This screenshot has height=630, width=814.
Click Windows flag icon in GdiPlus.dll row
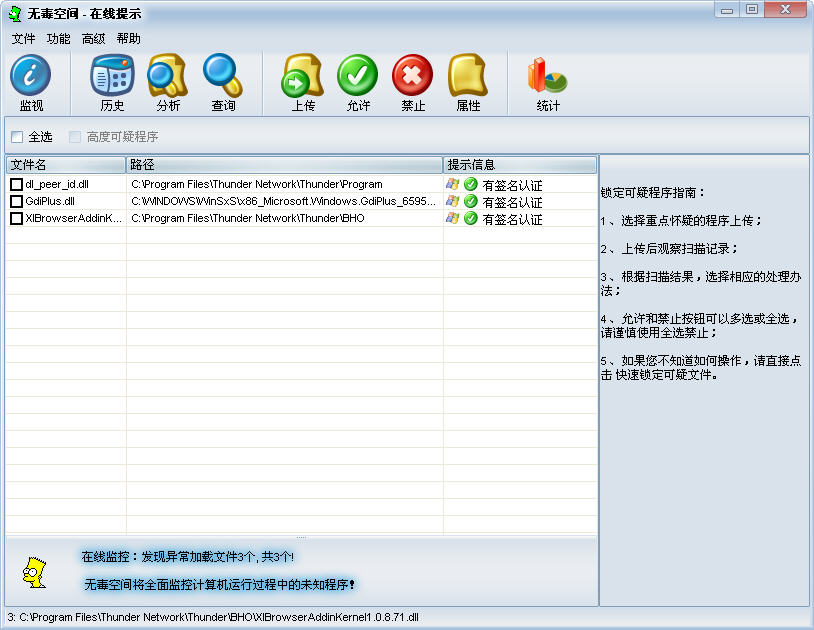tap(453, 201)
